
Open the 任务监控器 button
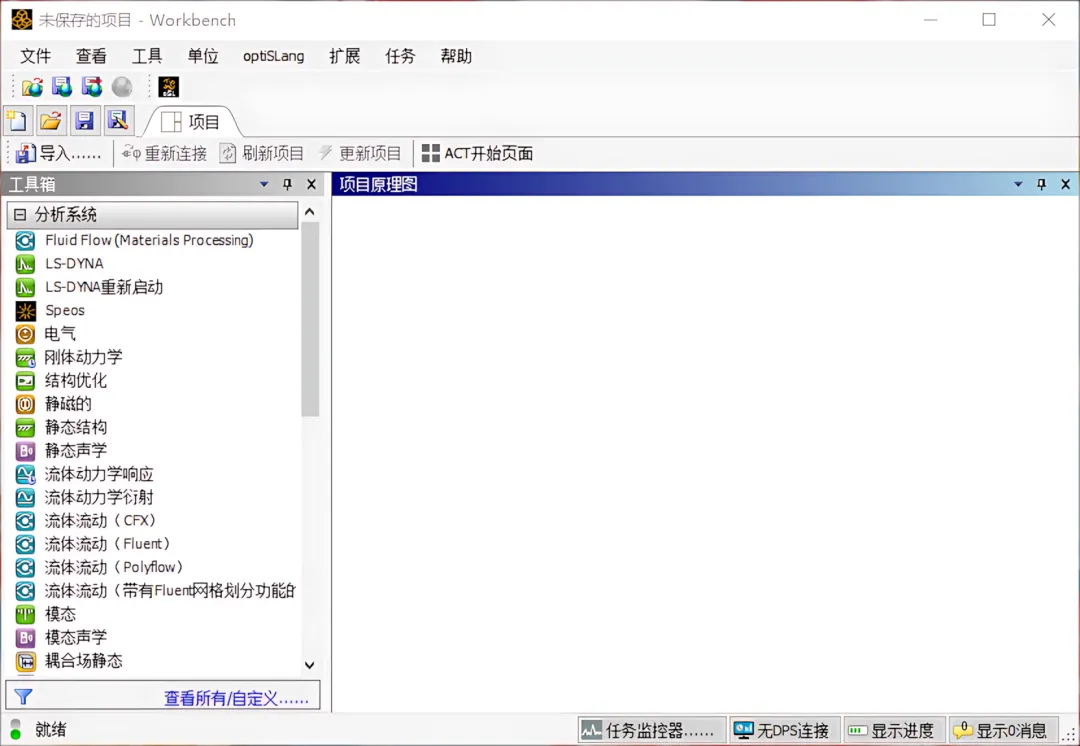(651, 730)
